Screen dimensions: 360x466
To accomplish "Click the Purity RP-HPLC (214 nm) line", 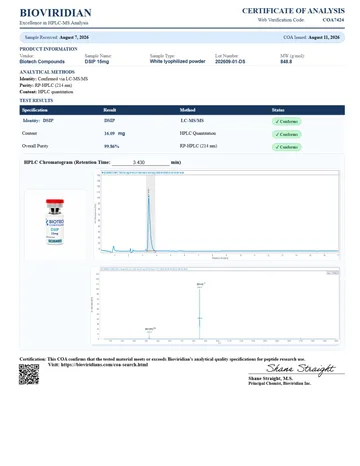I will (46, 85).
